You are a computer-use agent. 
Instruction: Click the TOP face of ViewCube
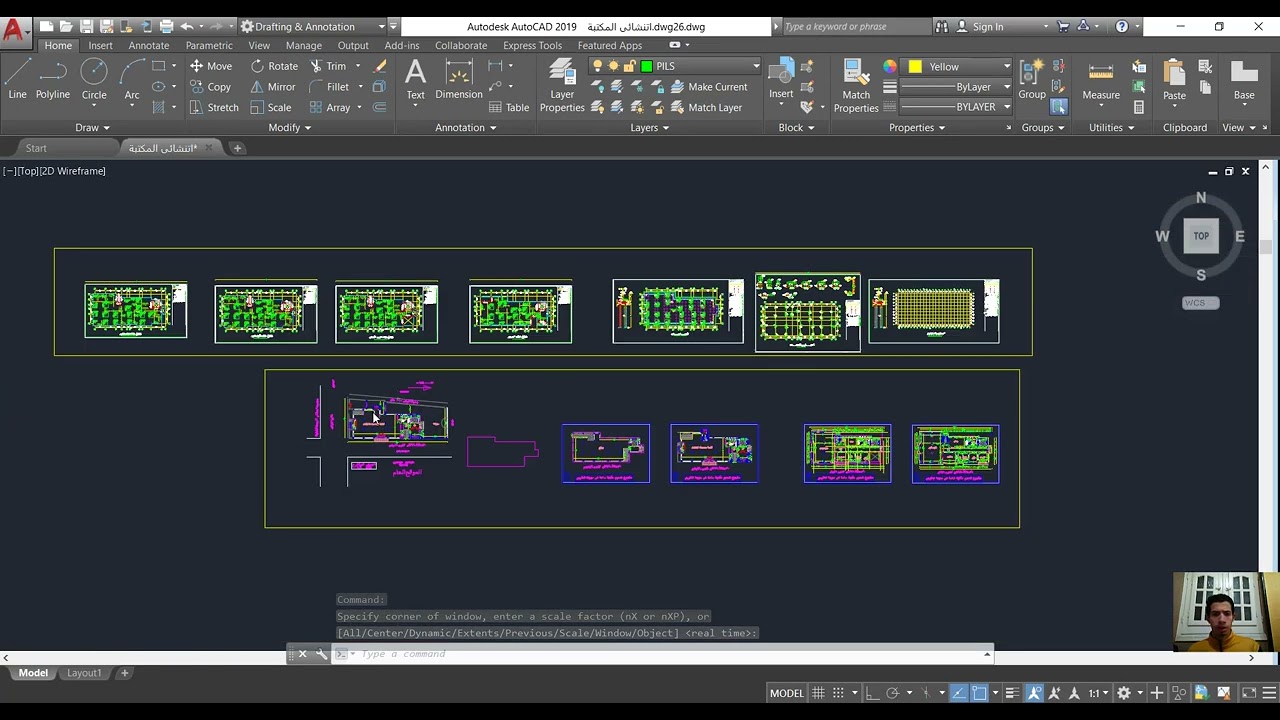click(x=1201, y=236)
